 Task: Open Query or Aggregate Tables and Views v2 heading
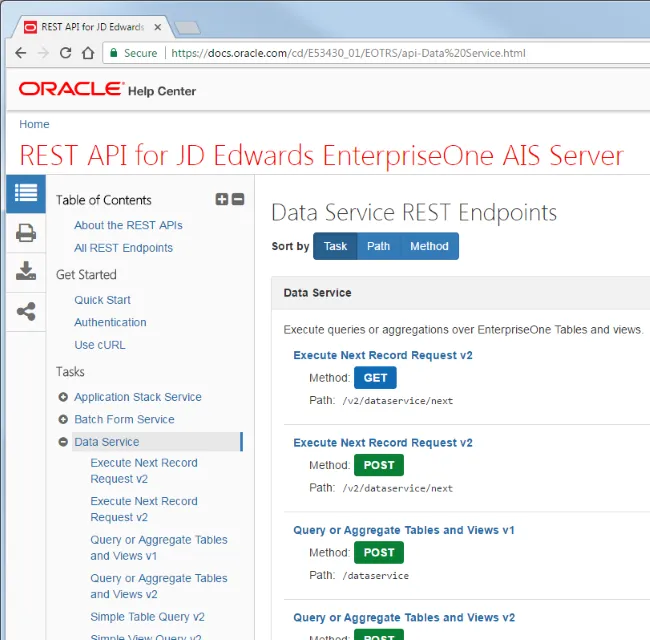click(404, 618)
